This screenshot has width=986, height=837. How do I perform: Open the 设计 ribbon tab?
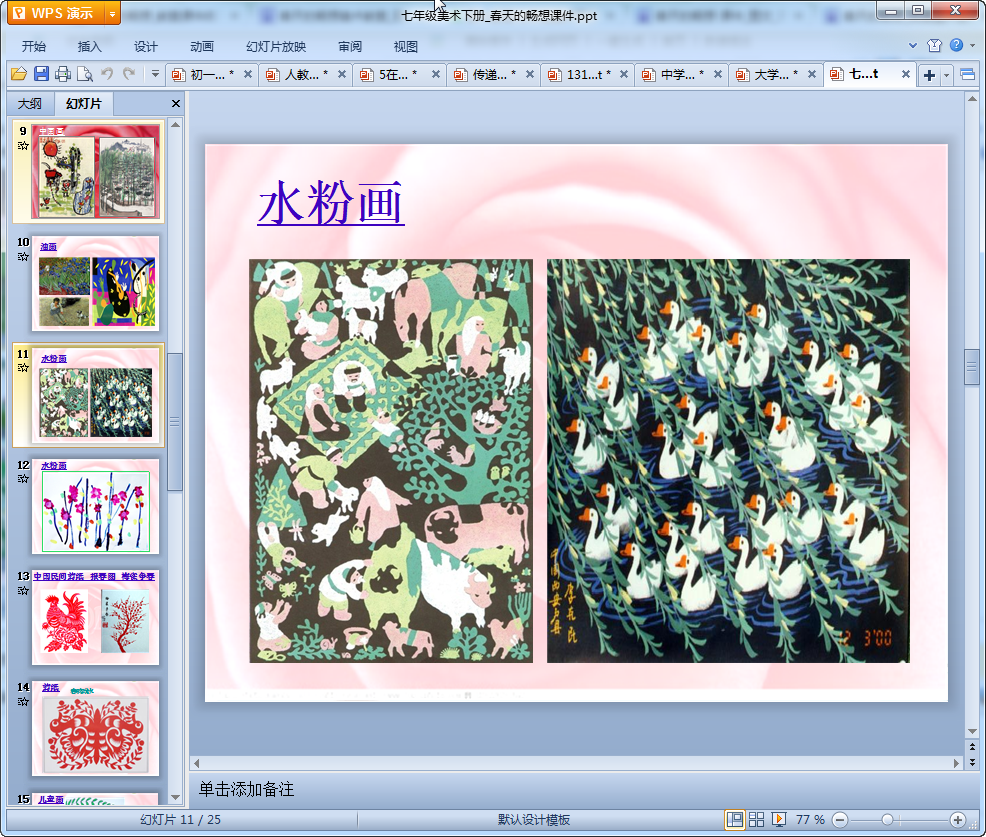coord(145,47)
